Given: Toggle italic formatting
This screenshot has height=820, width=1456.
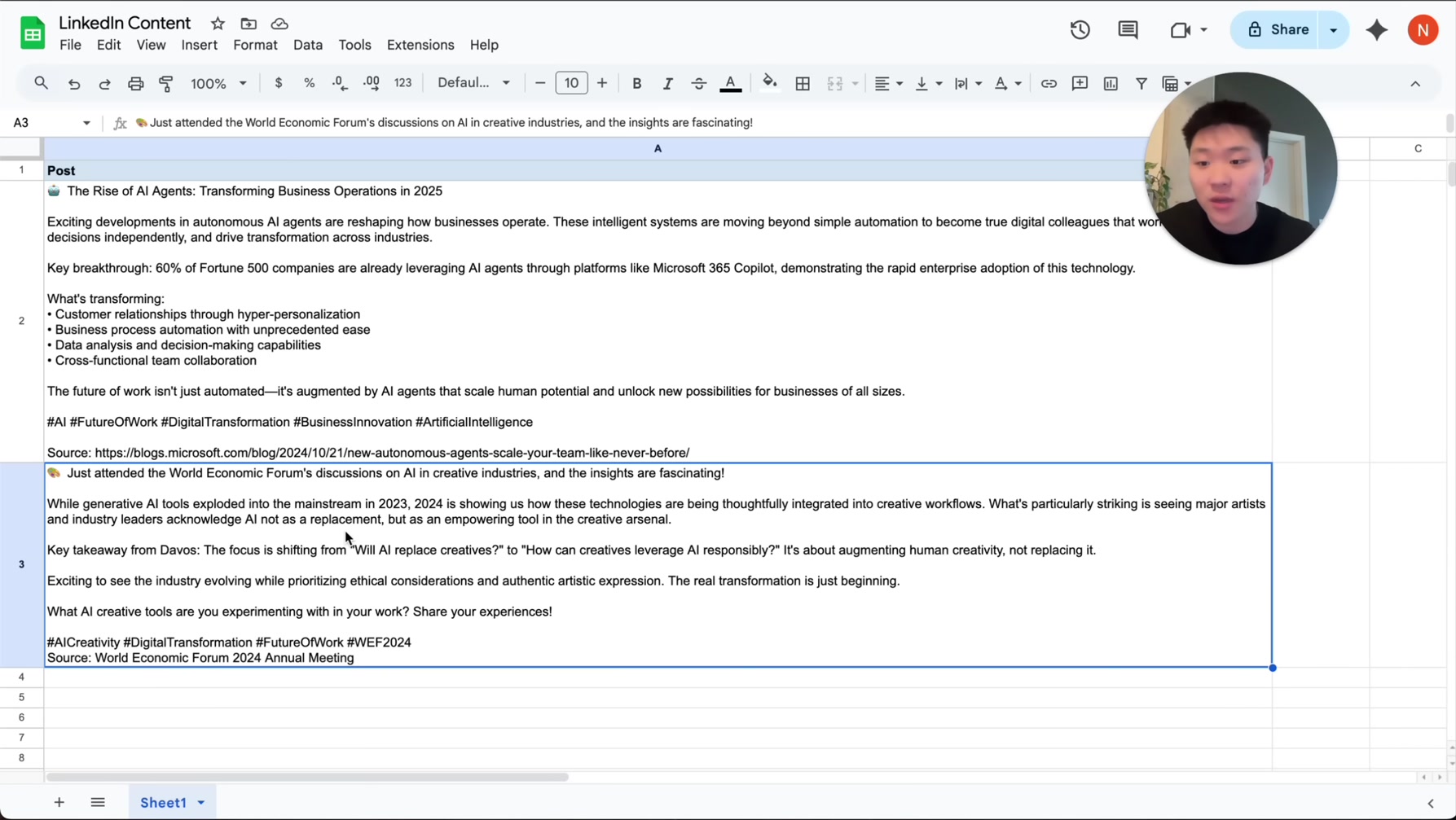Looking at the screenshot, I should tap(667, 83).
